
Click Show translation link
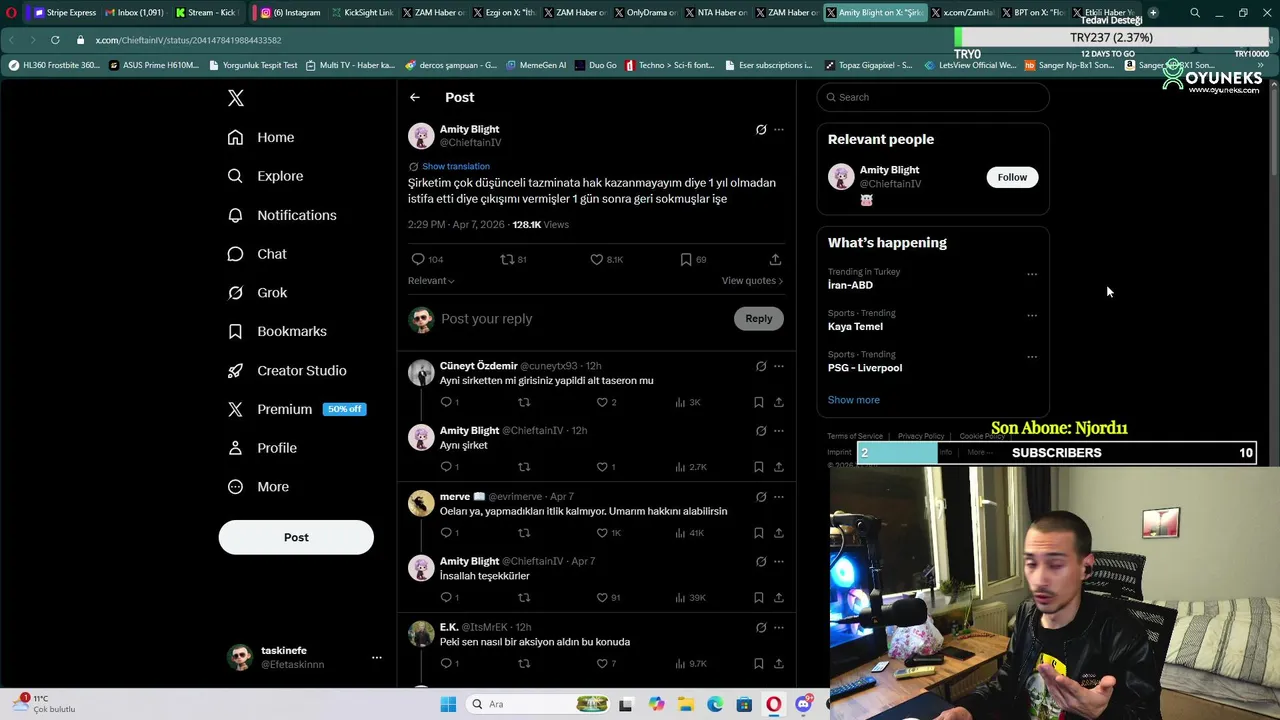point(456,166)
